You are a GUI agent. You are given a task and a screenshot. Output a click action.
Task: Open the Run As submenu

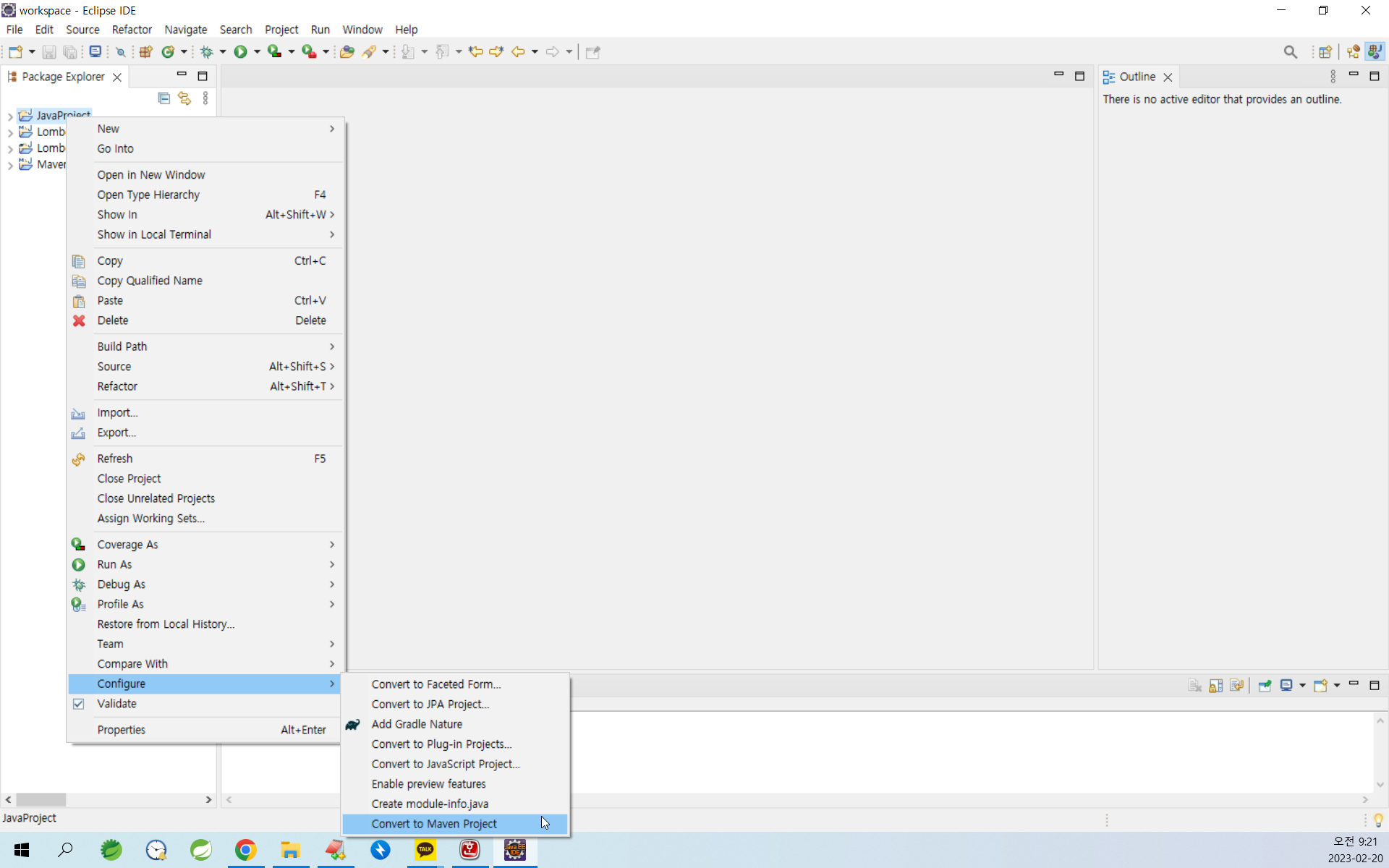205,564
